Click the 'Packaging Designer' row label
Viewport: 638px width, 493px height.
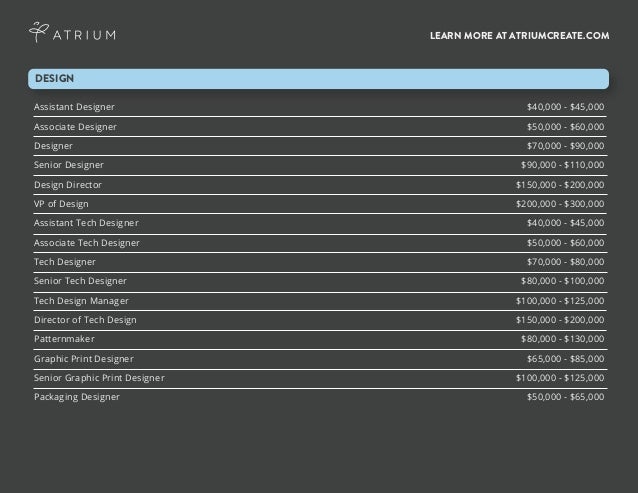coord(76,397)
